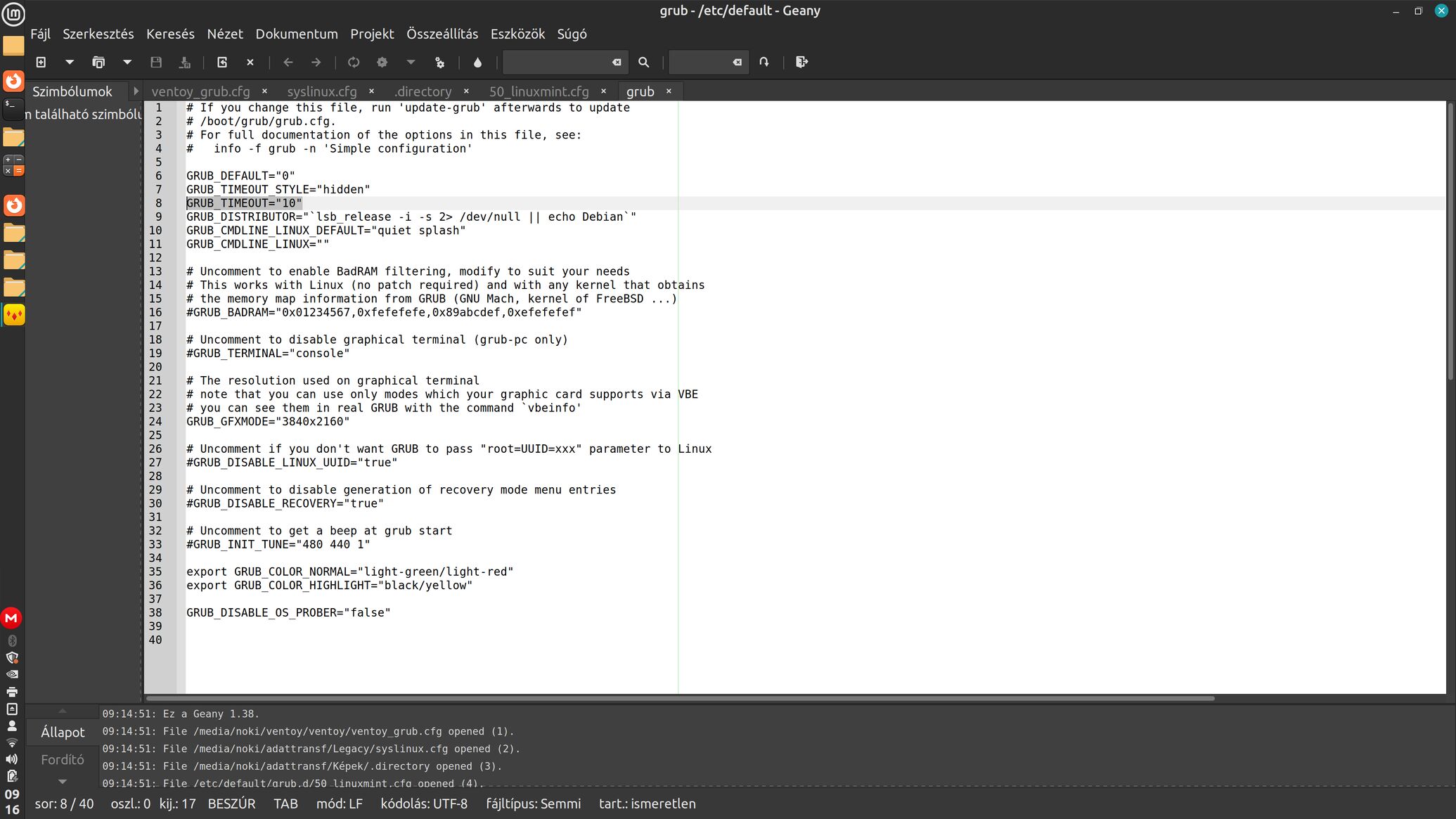
Task: Close the grub tab
Action: click(669, 91)
